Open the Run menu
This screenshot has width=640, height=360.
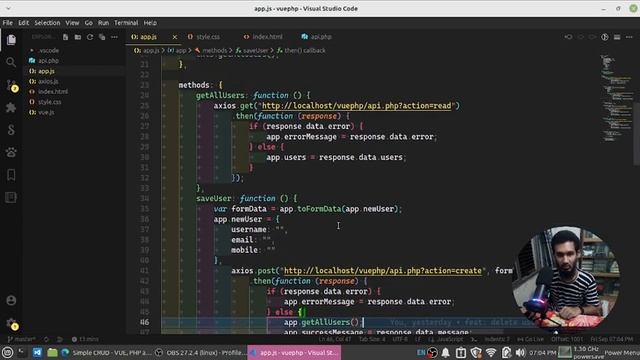click(x=103, y=23)
